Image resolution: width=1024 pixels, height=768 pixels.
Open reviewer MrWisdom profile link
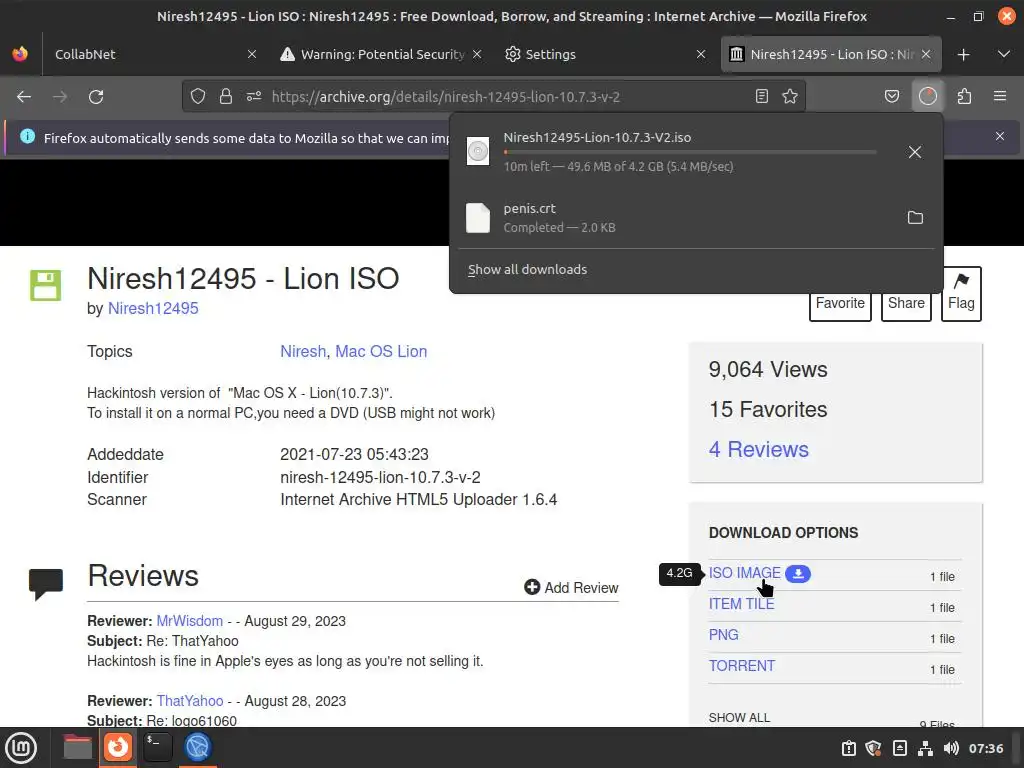(x=189, y=621)
